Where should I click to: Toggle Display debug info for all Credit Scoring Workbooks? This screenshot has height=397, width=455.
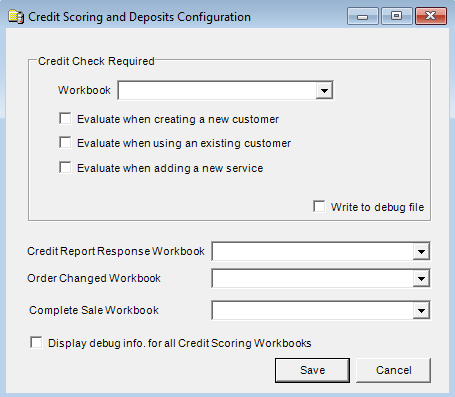36,342
